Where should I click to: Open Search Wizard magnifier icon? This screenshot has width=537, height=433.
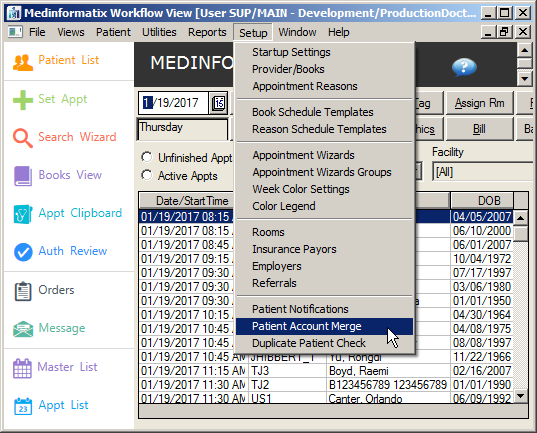click(23, 138)
